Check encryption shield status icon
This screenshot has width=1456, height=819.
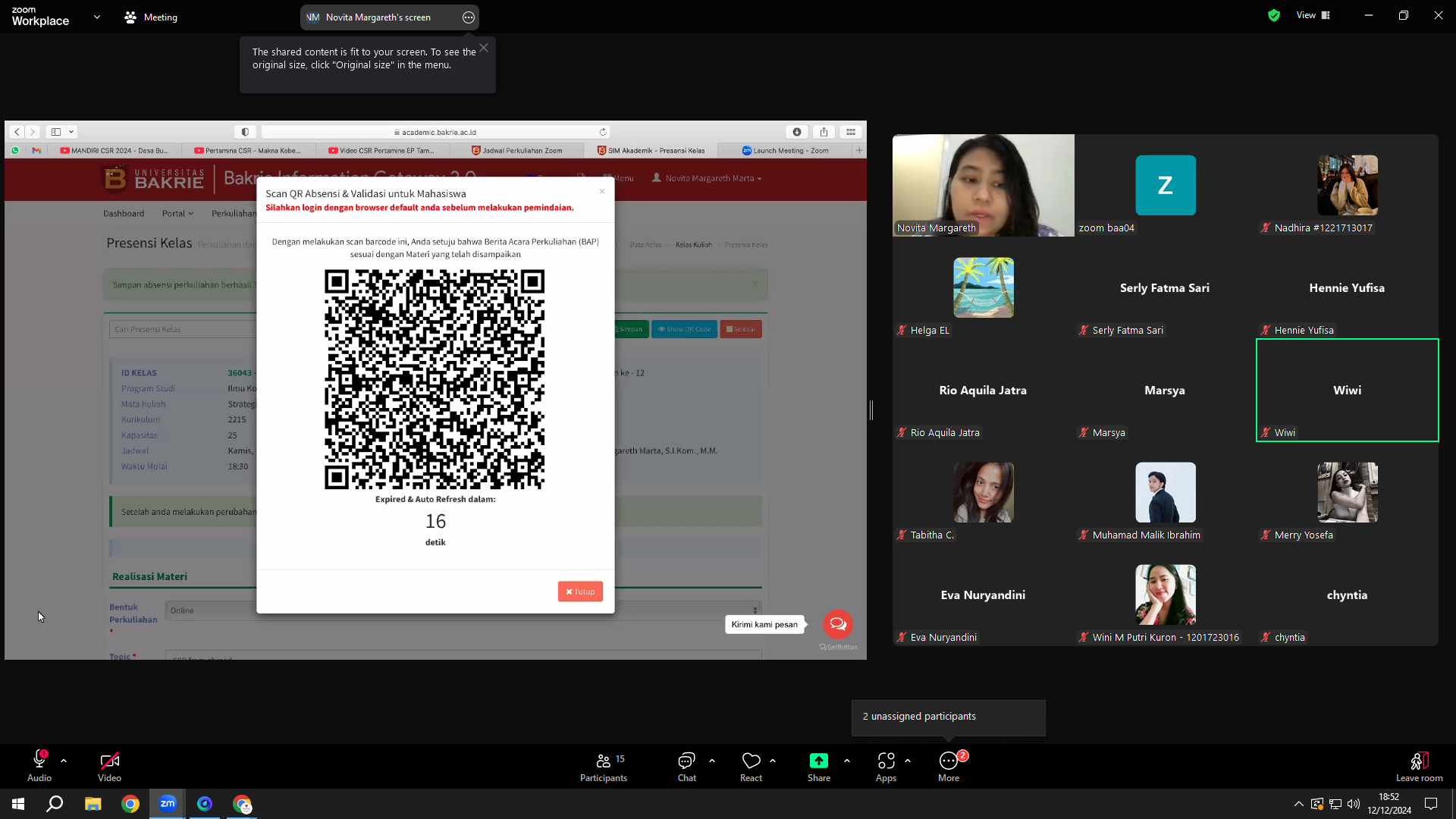(x=1274, y=15)
